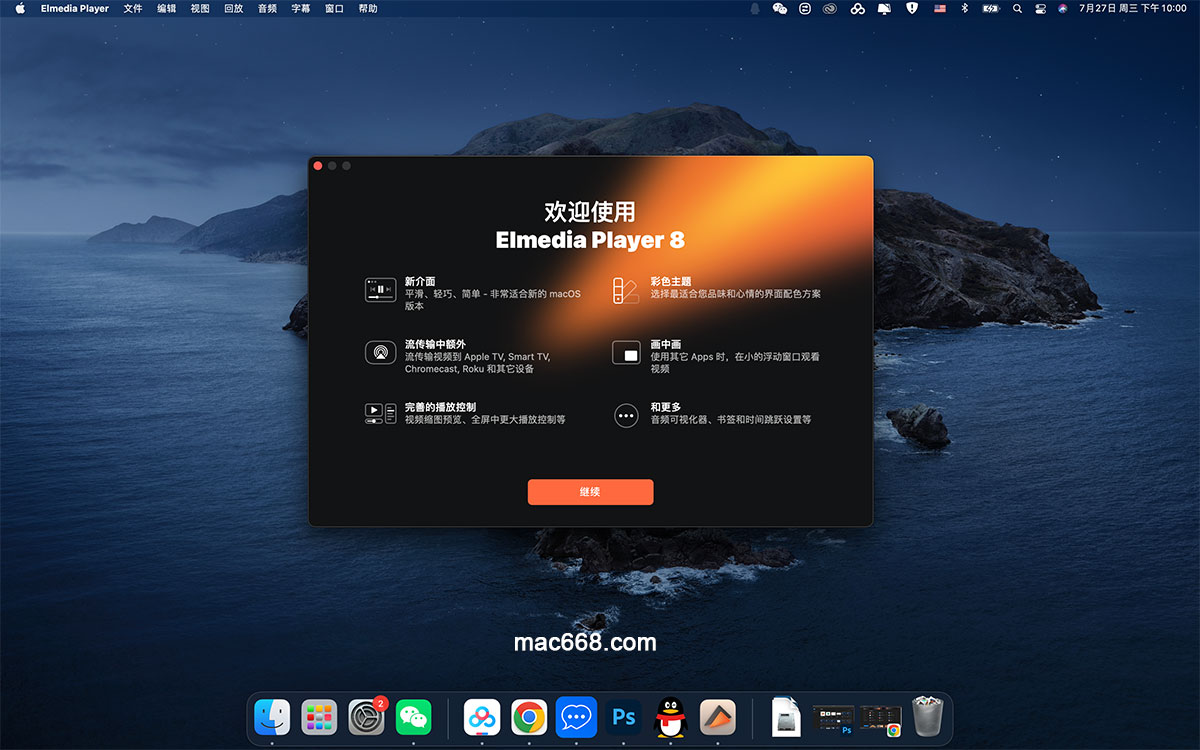Open Spotlight search in the menu bar
Image resolution: width=1200 pixels, height=750 pixels.
point(1017,8)
